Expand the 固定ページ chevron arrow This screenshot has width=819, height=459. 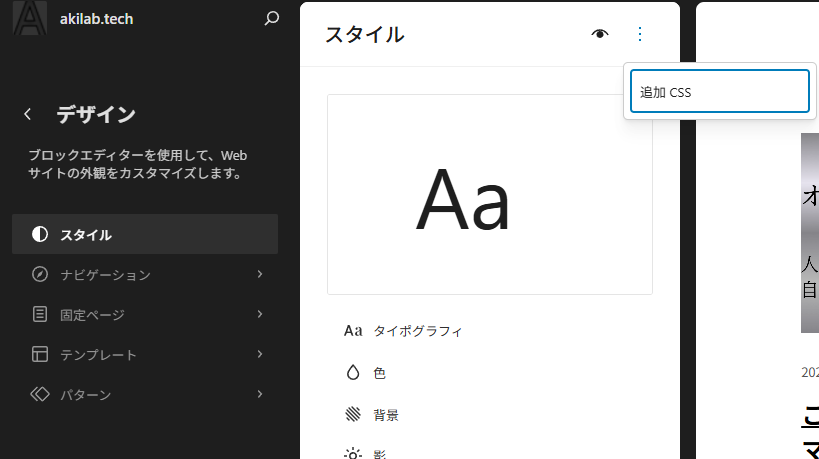(x=259, y=314)
